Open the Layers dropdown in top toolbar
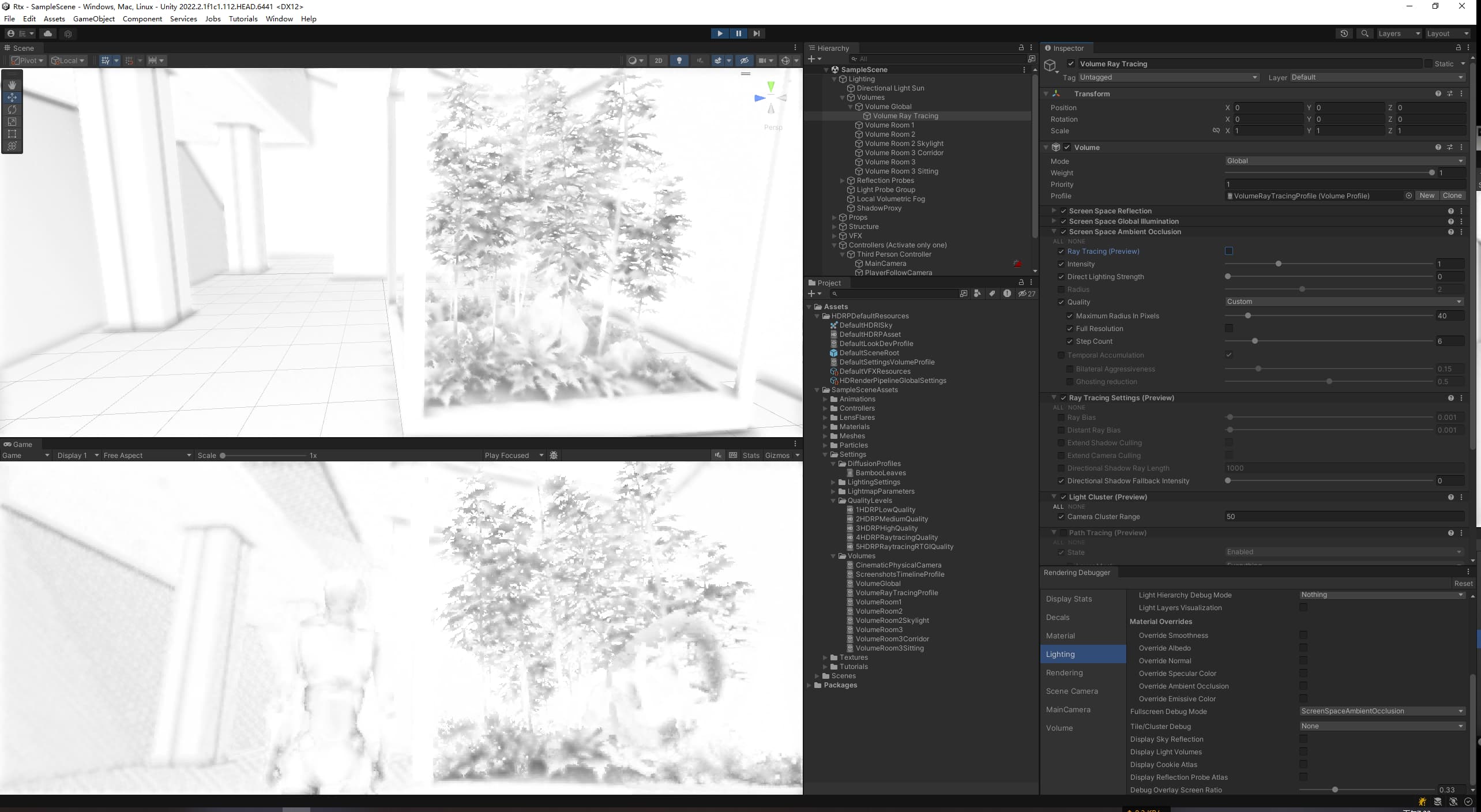Image resolution: width=1481 pixels, height=812 pixels. pyautogui.click(x=1399, y=33)
